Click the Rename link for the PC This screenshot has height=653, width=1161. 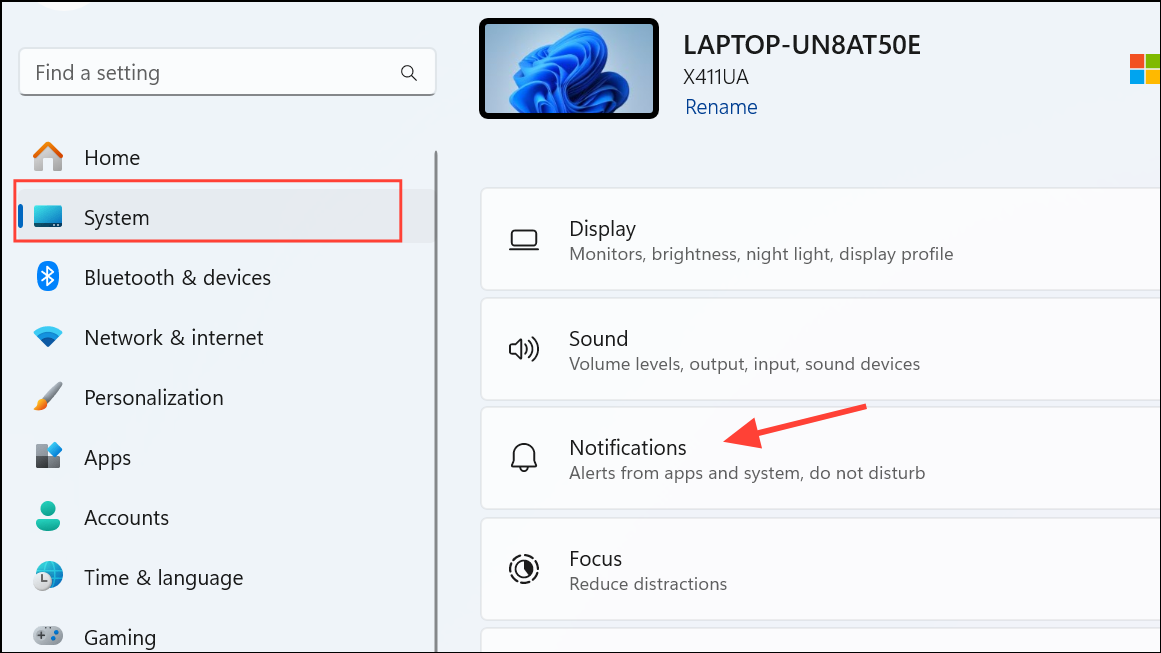(721, 107)
